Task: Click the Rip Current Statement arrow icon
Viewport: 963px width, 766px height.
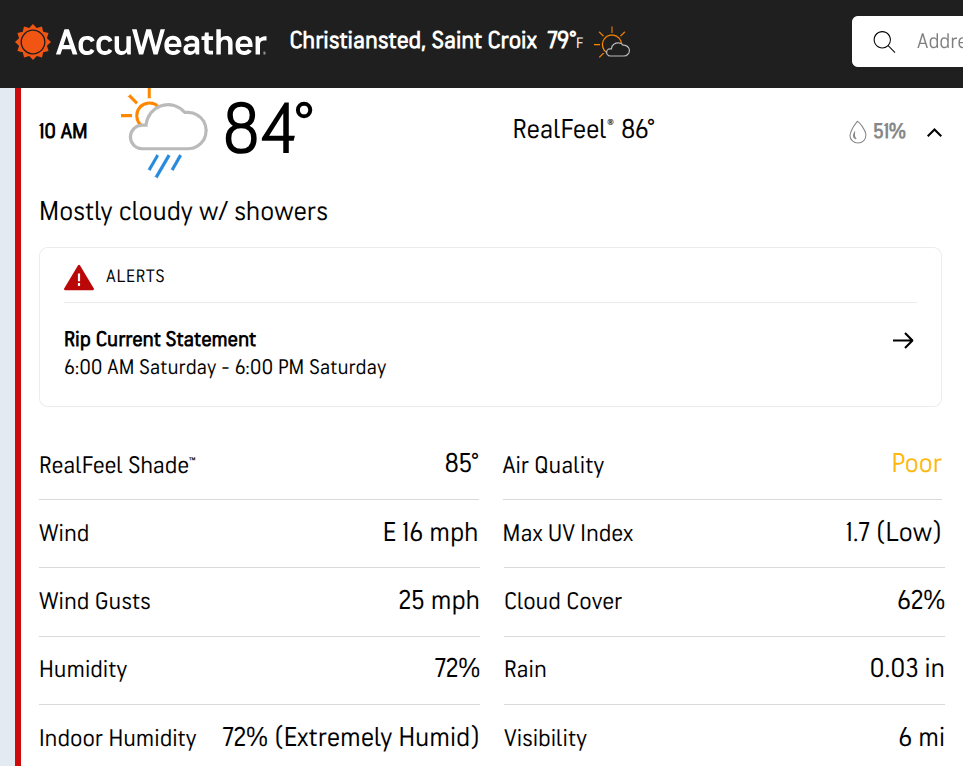Action: click(903, 341)
